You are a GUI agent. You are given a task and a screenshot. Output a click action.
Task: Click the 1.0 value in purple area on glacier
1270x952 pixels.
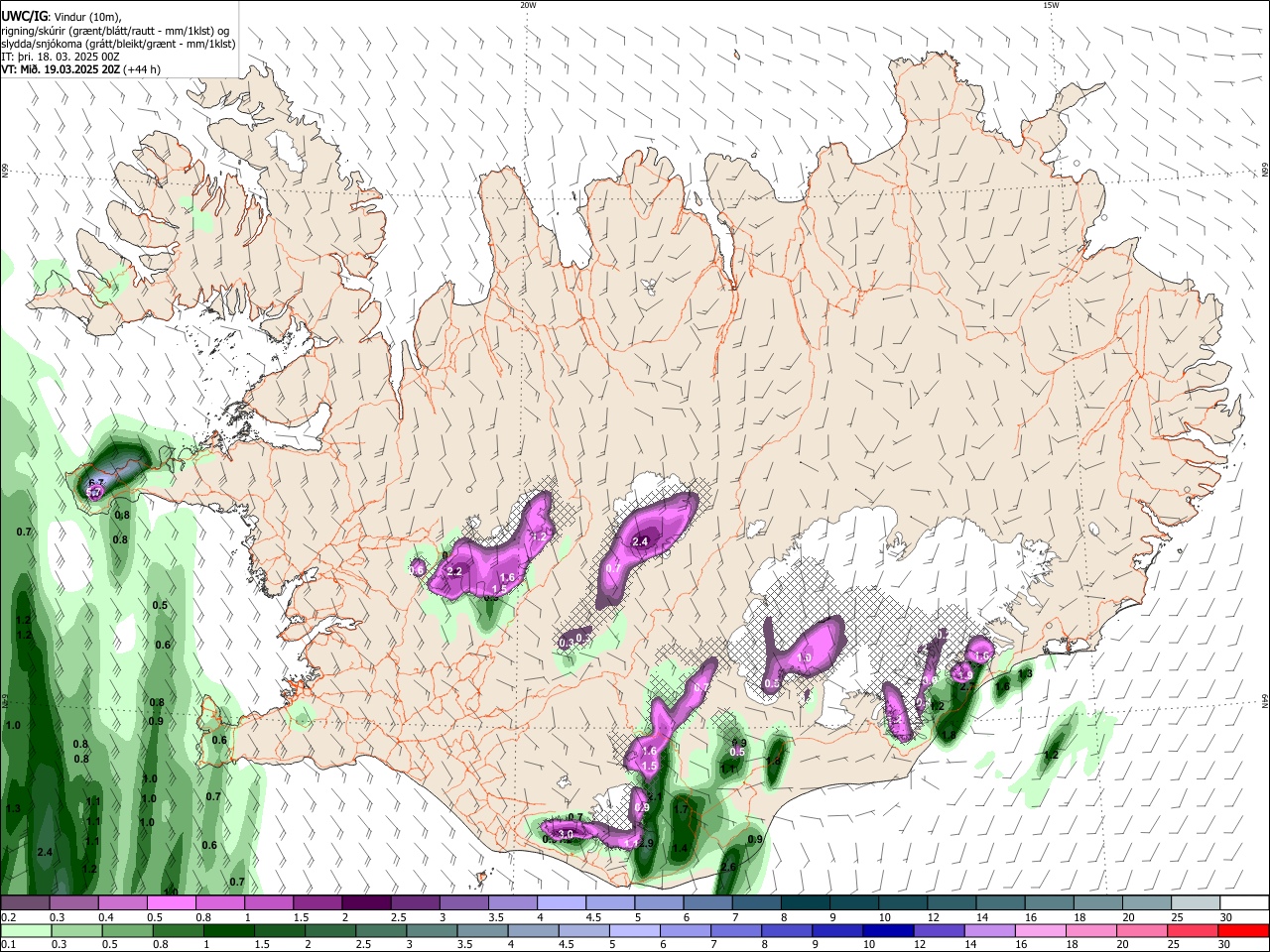[804, 657]
